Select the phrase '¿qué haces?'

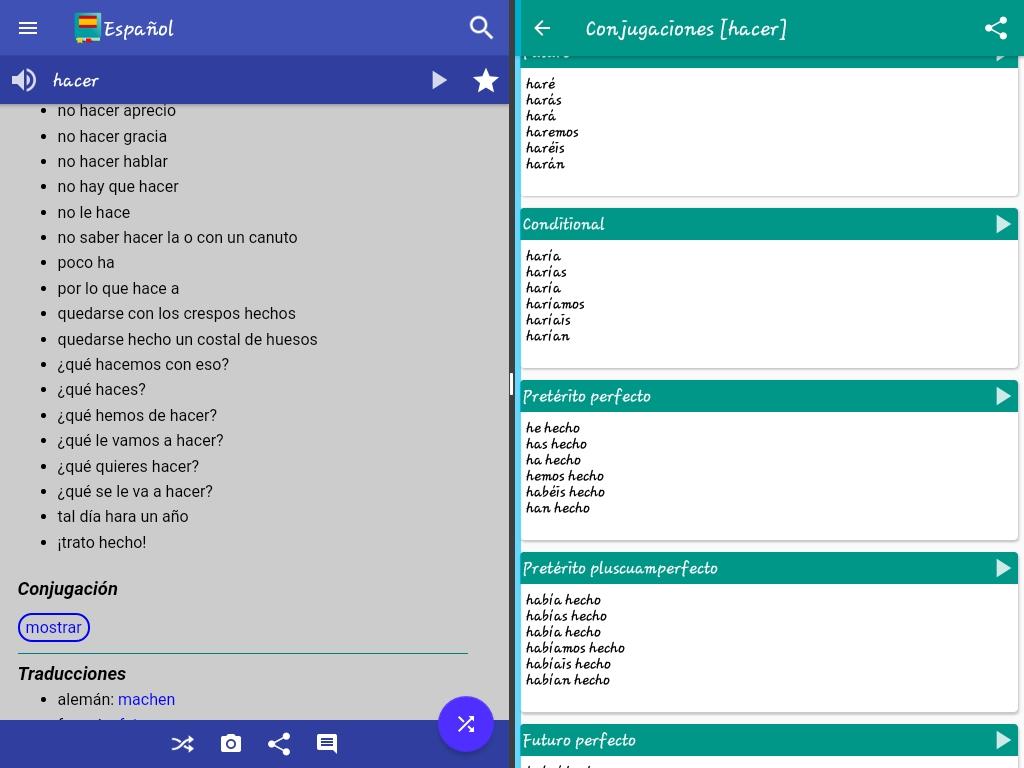101,390
